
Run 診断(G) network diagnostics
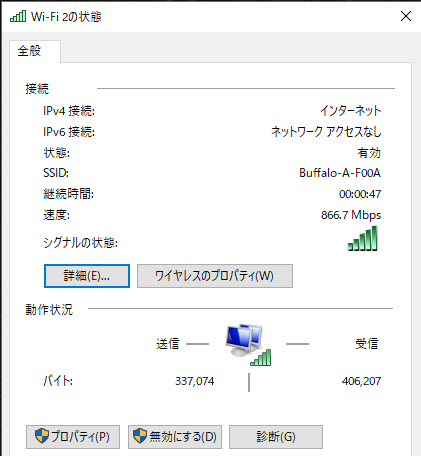(x=276, y=437)
